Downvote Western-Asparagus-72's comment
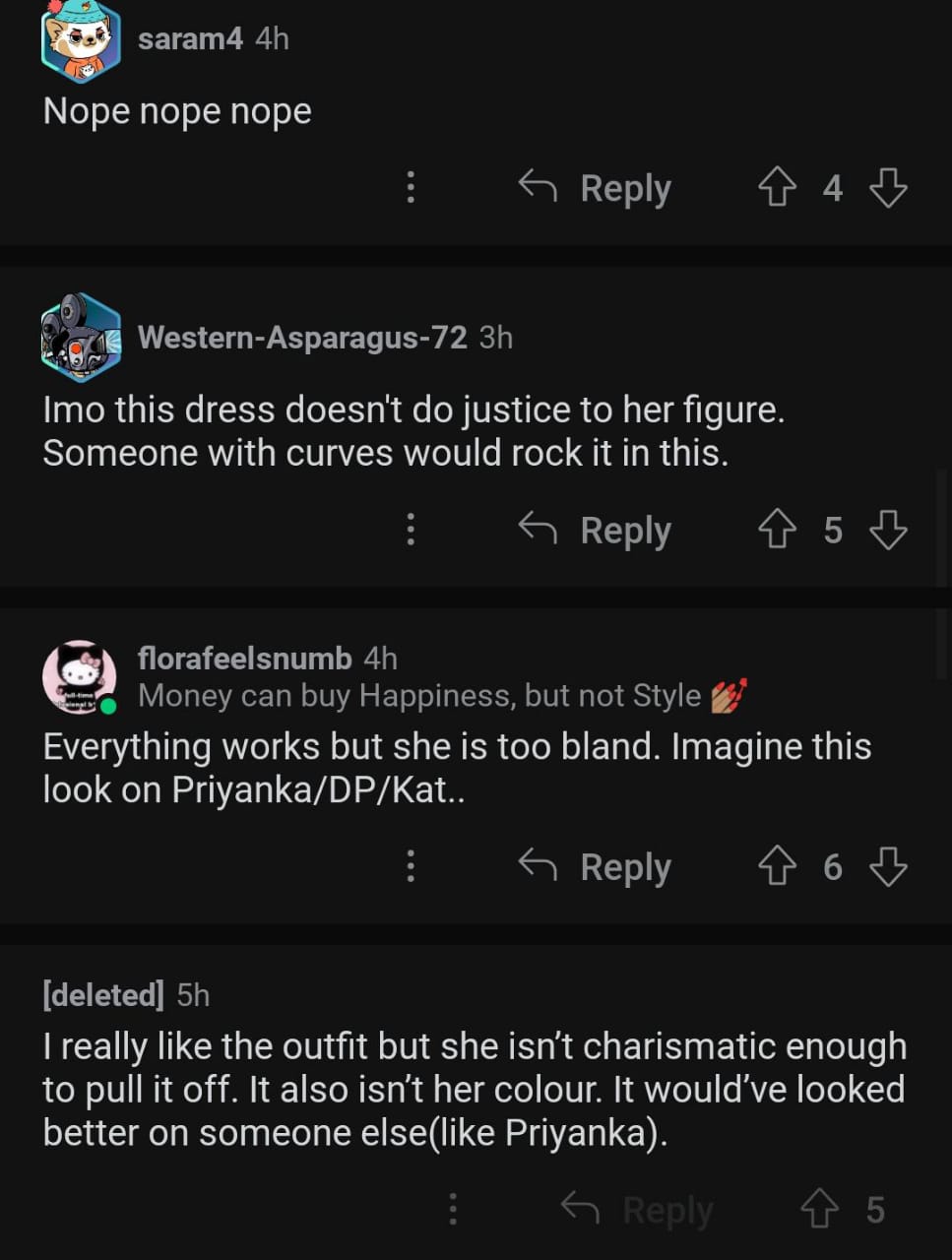Image resolution: width=952 pixels, height=1260 pixels. pyautogui.click(x=888, y=530)
